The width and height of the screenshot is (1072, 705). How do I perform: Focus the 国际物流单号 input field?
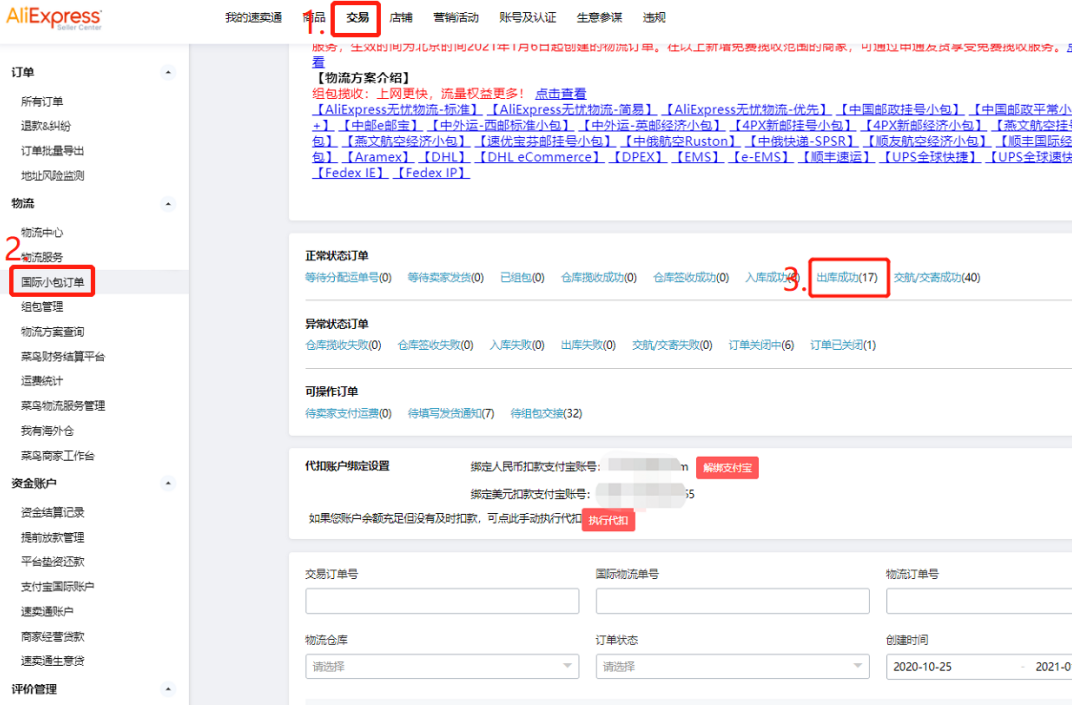(x=732, y=601)
